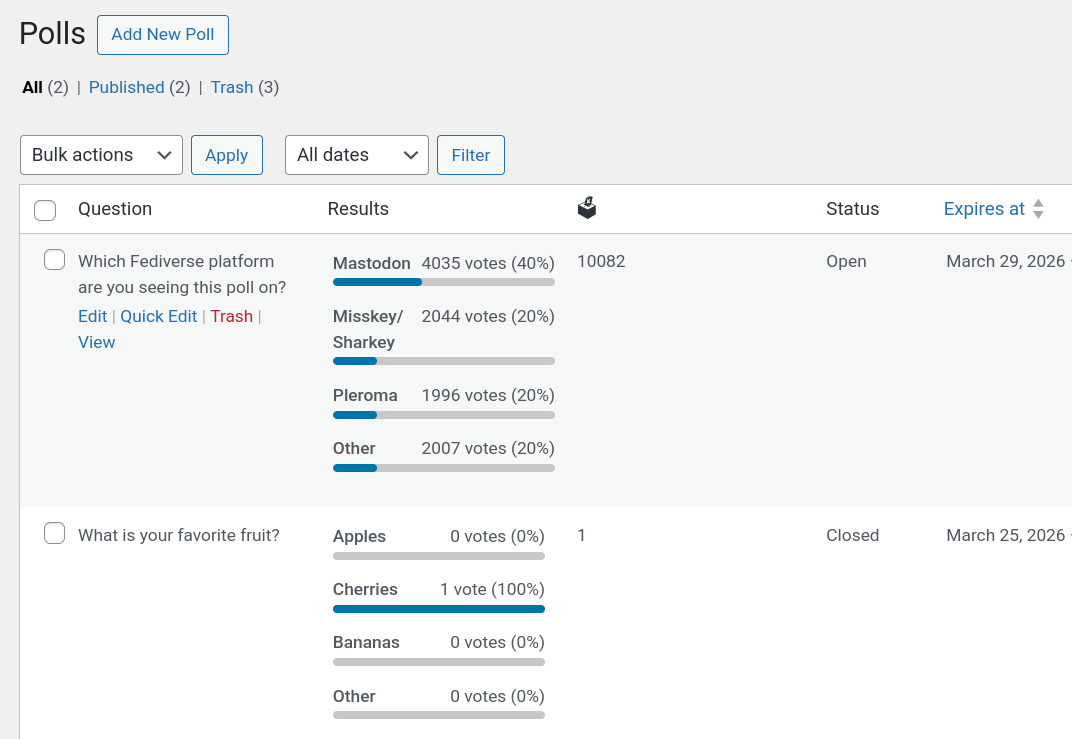The width and height of the screenshot is (1072, 739).
Task: Edit the Fediverse platform poll
Action: coord(92,317)
